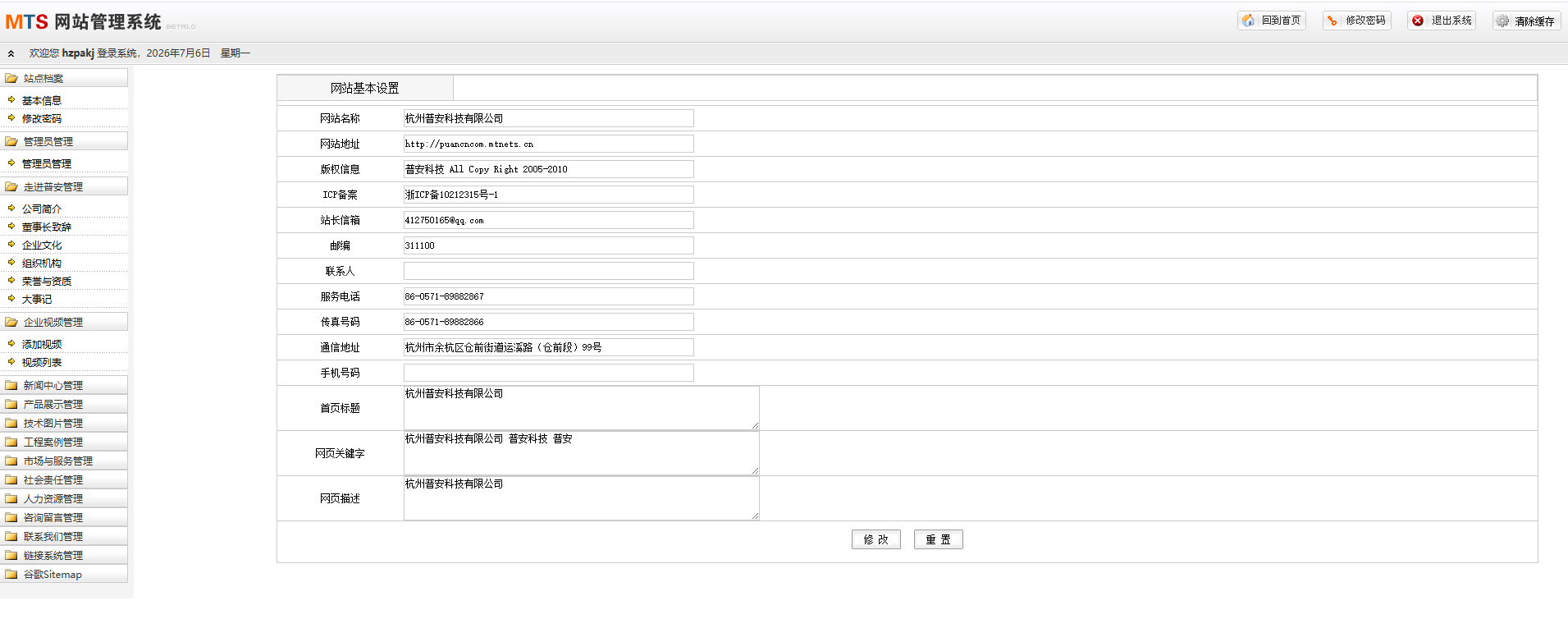Focus the empty 联系人 input field
The image size is (1568, 619).
(549, 271)
